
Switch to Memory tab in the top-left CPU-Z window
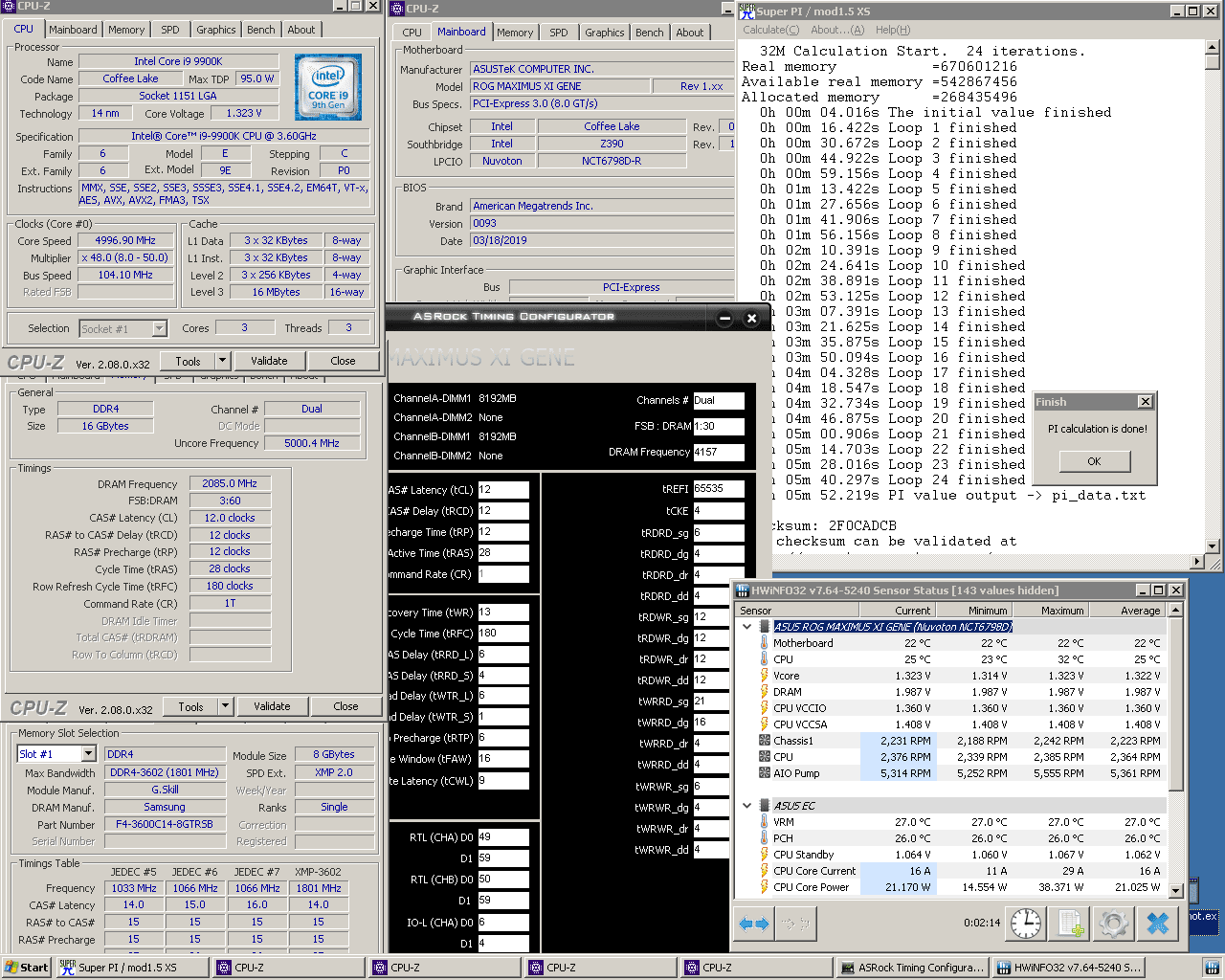126,30
